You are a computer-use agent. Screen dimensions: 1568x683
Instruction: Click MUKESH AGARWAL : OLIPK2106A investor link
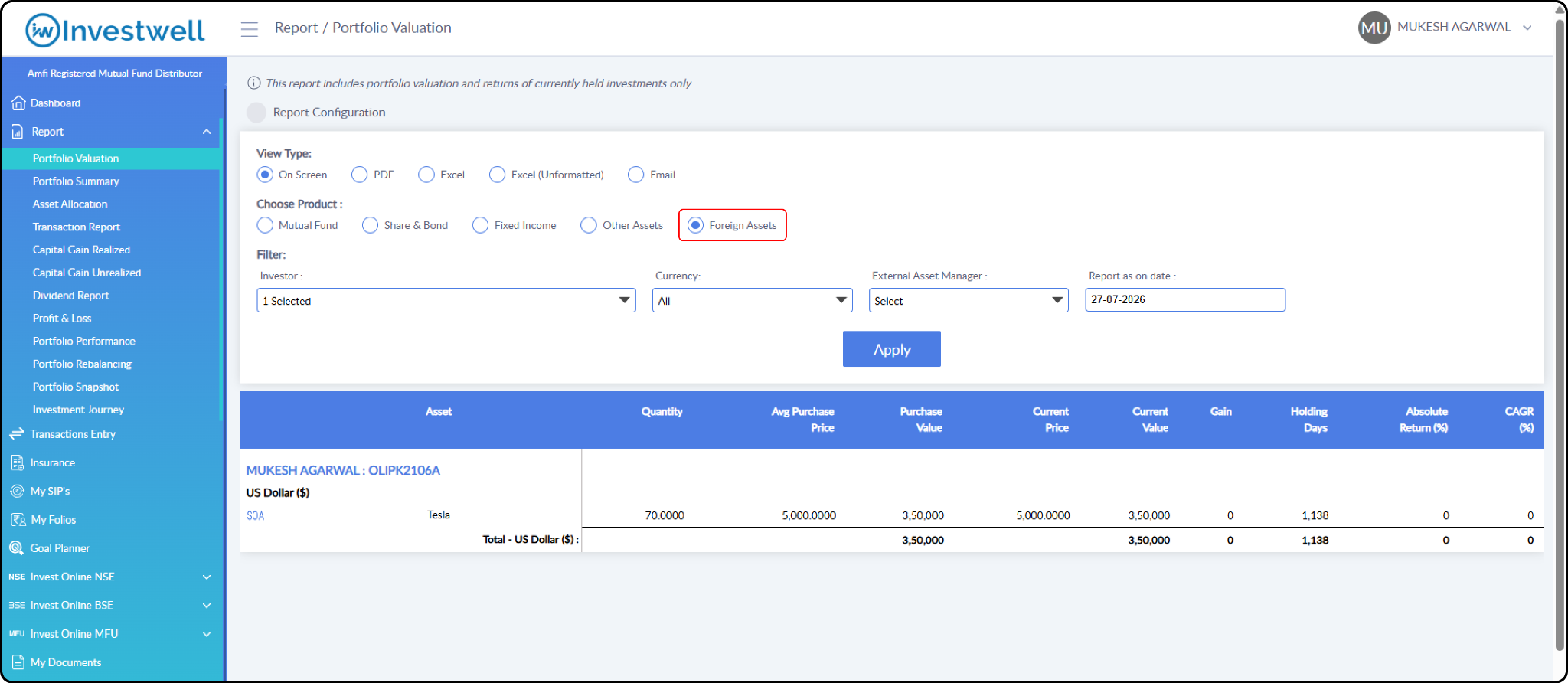coord(343,470)
